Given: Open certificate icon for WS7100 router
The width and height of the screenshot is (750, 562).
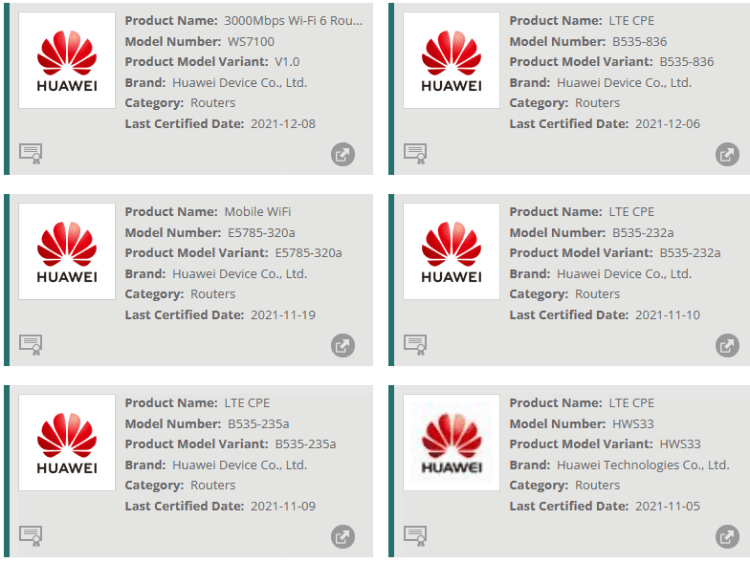Looking at the screenshot, I should 31,153.
